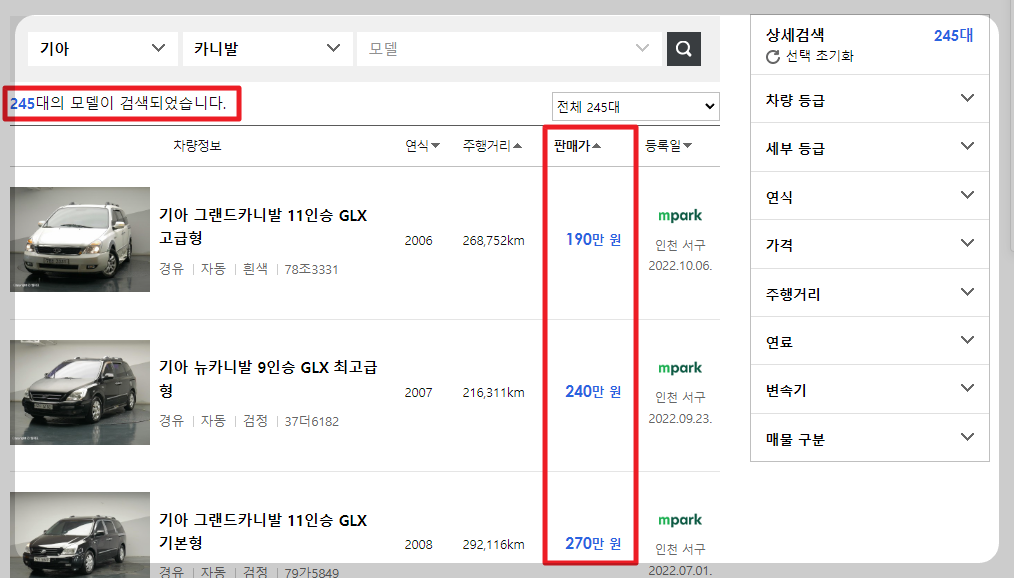Open the 기아 그랜드카니발 11인승 GLX 고급형 listing
The height and width of the screenshot is (578, 1014).
(263, 226)
